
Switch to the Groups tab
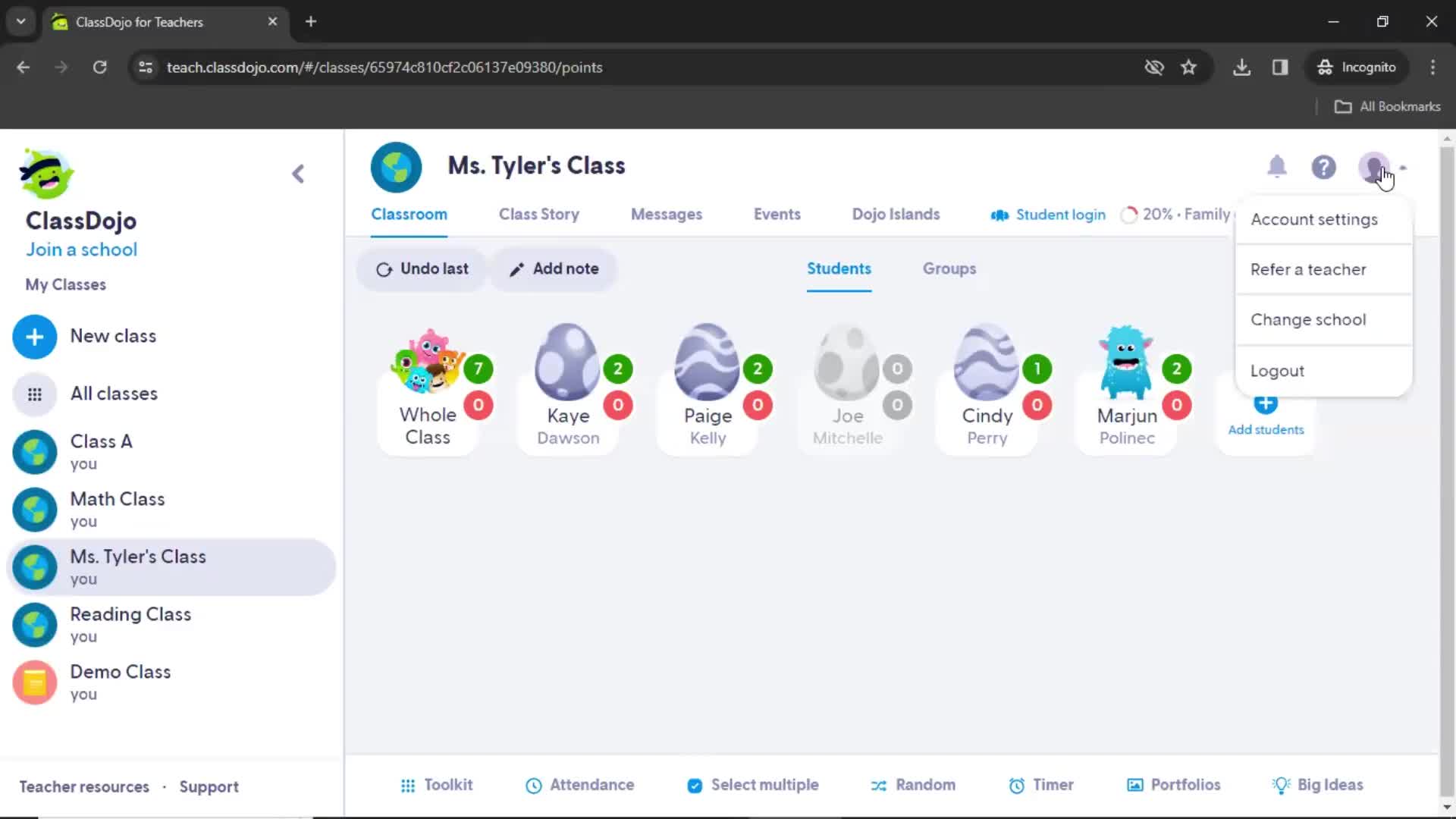point(948,268)
